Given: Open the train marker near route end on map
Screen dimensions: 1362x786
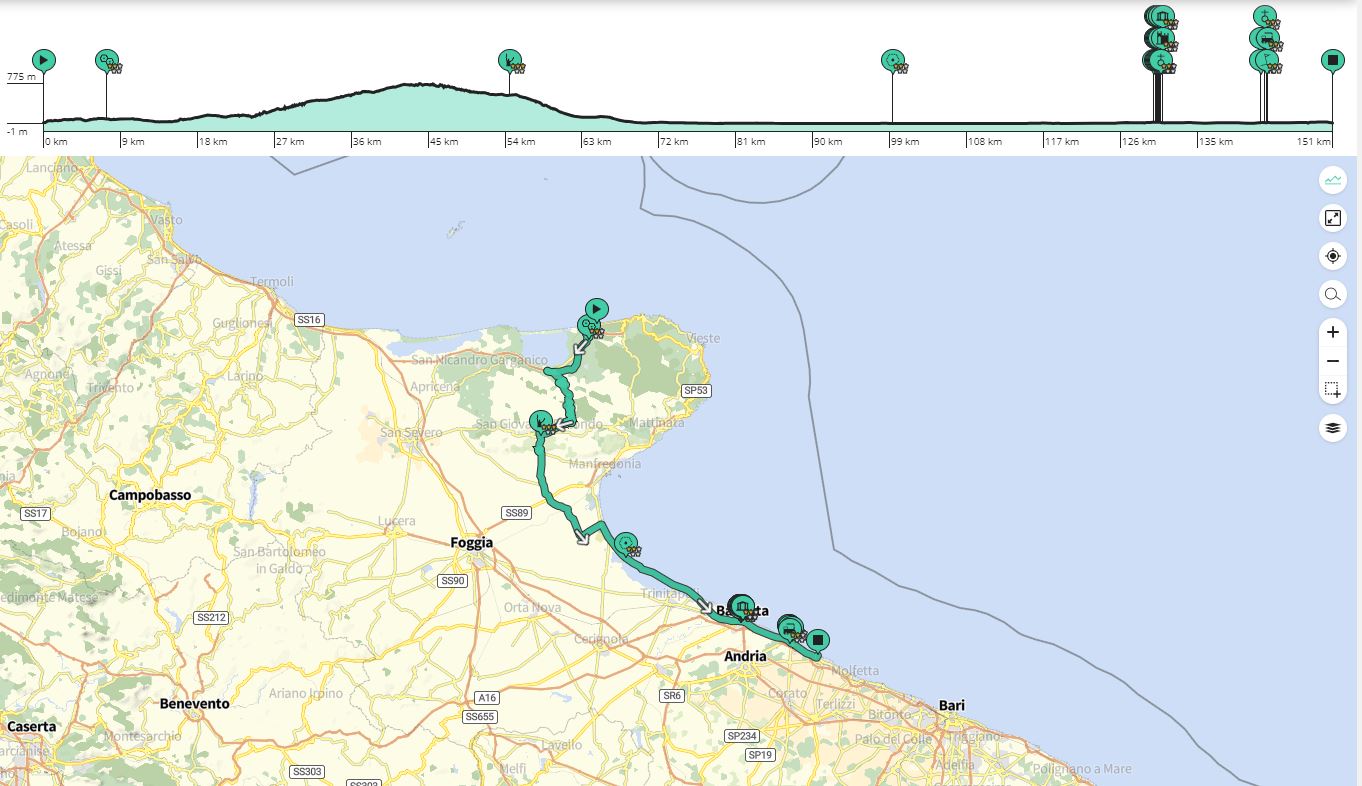Looking at the screenshot, I should (x=790, y=628).
